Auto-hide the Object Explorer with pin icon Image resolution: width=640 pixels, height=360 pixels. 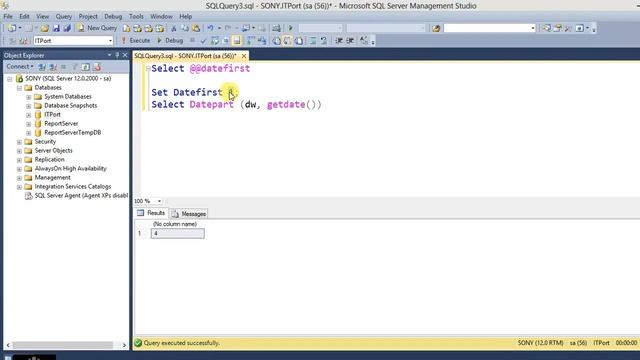click(x=117, y=55)
